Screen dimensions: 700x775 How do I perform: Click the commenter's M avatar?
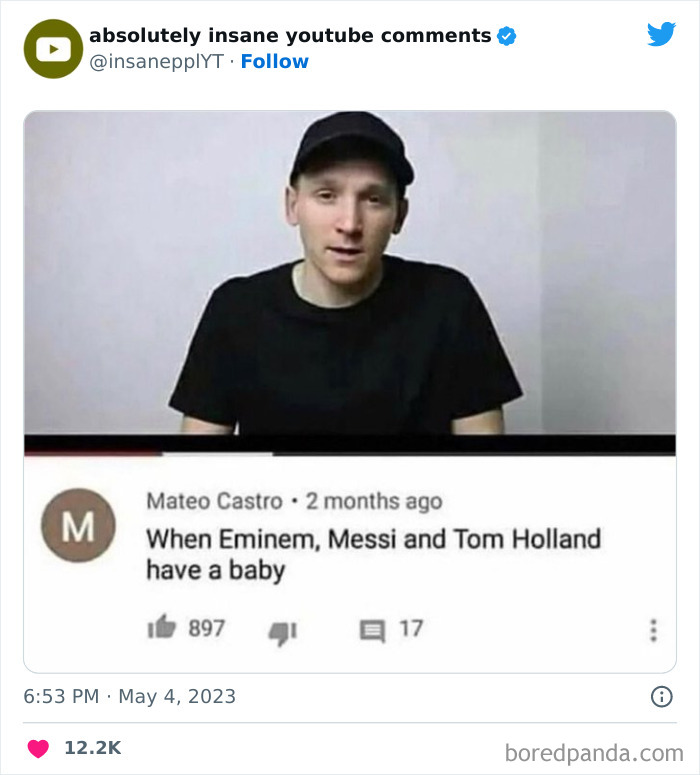click(78, 525)
